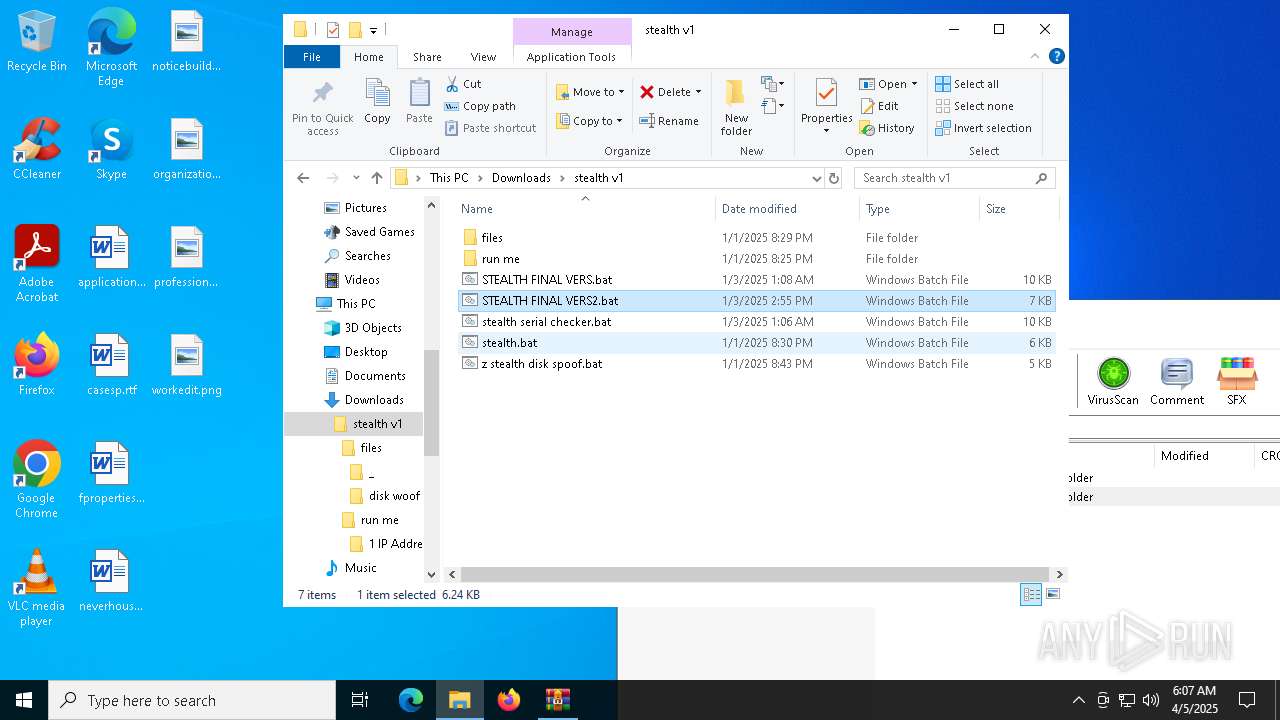Switch to the View tab
Screen dimensions: 1280x720
483,57
